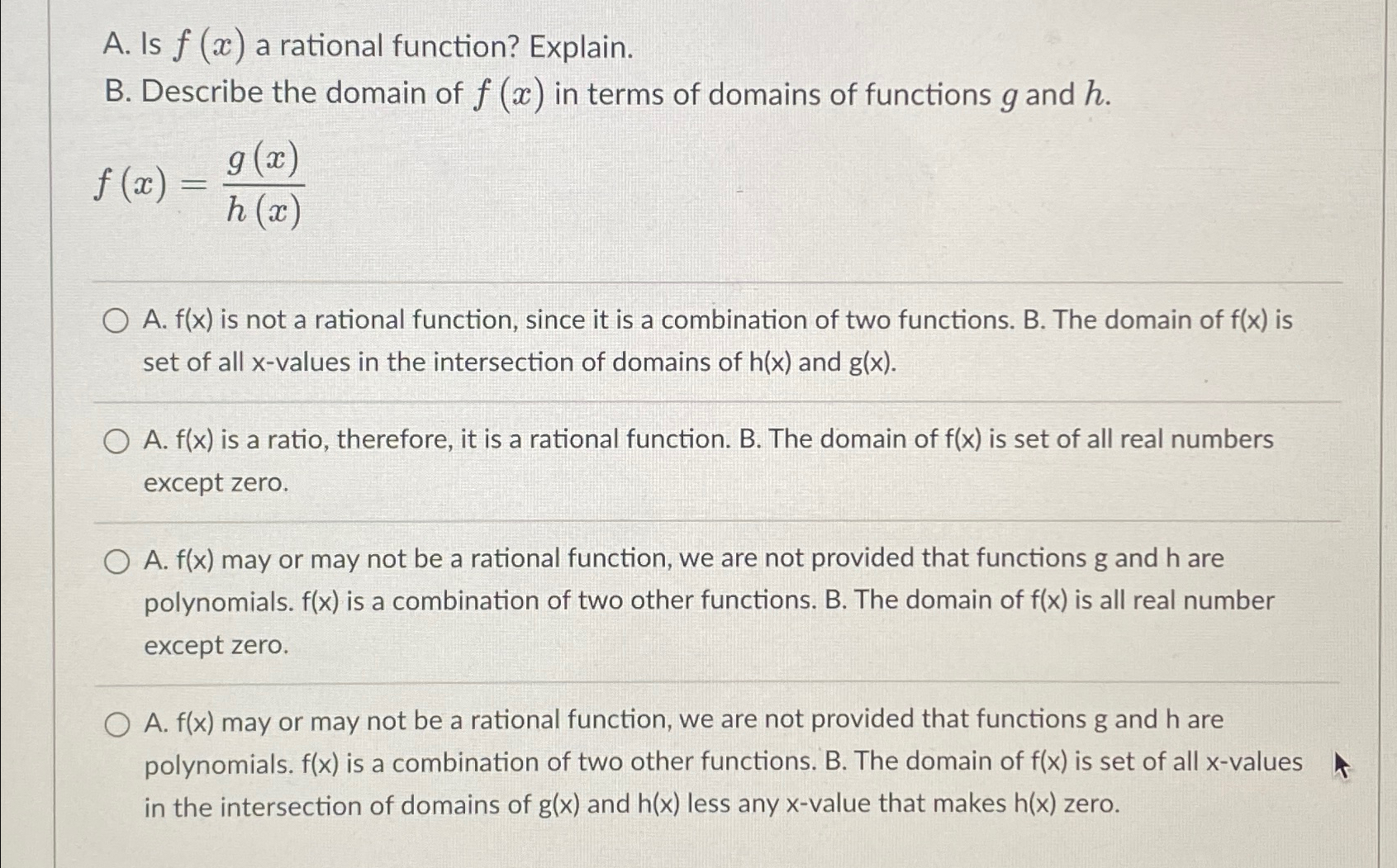Viewport: 1397px width, 868px height.
Task: Click the third option's final "except zero." line
Action: 216,645
